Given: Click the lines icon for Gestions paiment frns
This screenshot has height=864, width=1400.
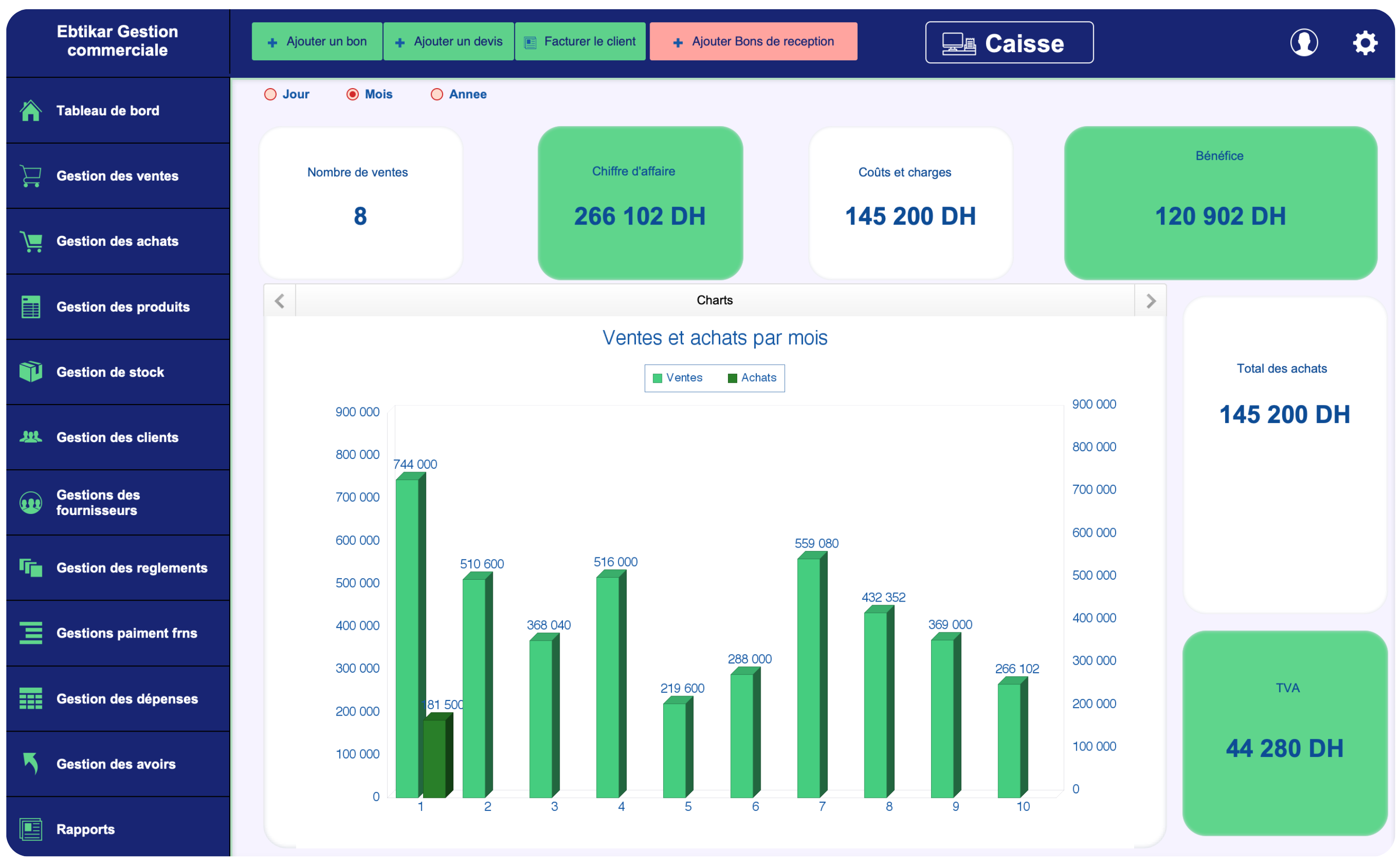Looking at the screenshot, I should click(x=31, y=633).
